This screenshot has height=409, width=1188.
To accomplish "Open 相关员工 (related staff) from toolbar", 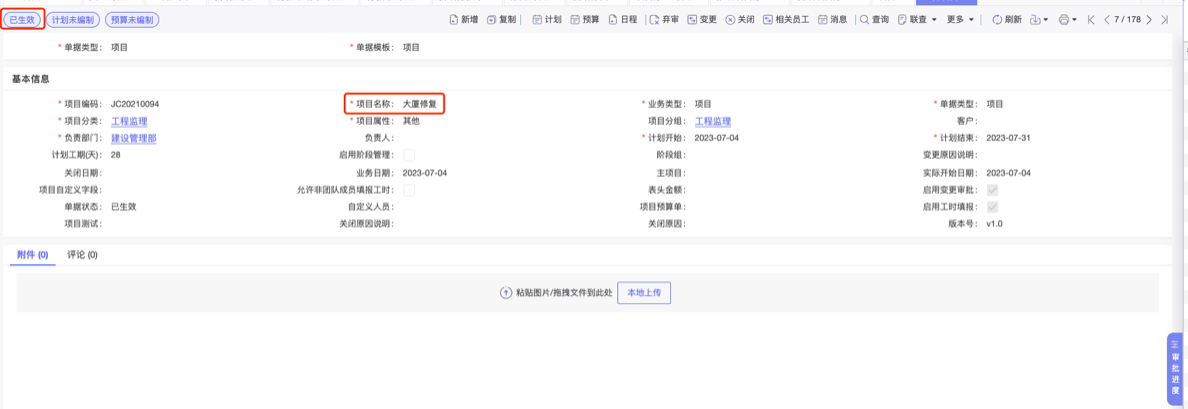I will [786, 20].
